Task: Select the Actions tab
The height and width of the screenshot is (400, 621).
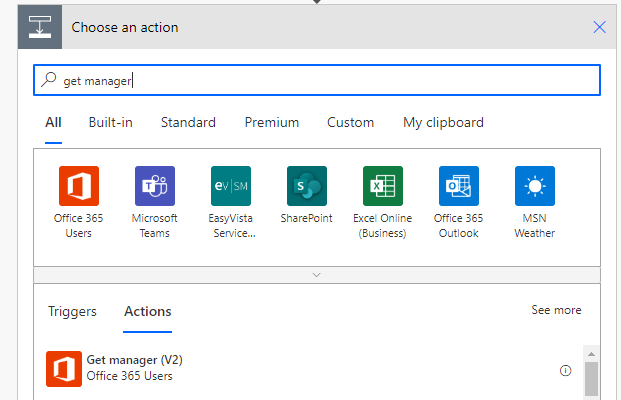Action: pos(148,311)
